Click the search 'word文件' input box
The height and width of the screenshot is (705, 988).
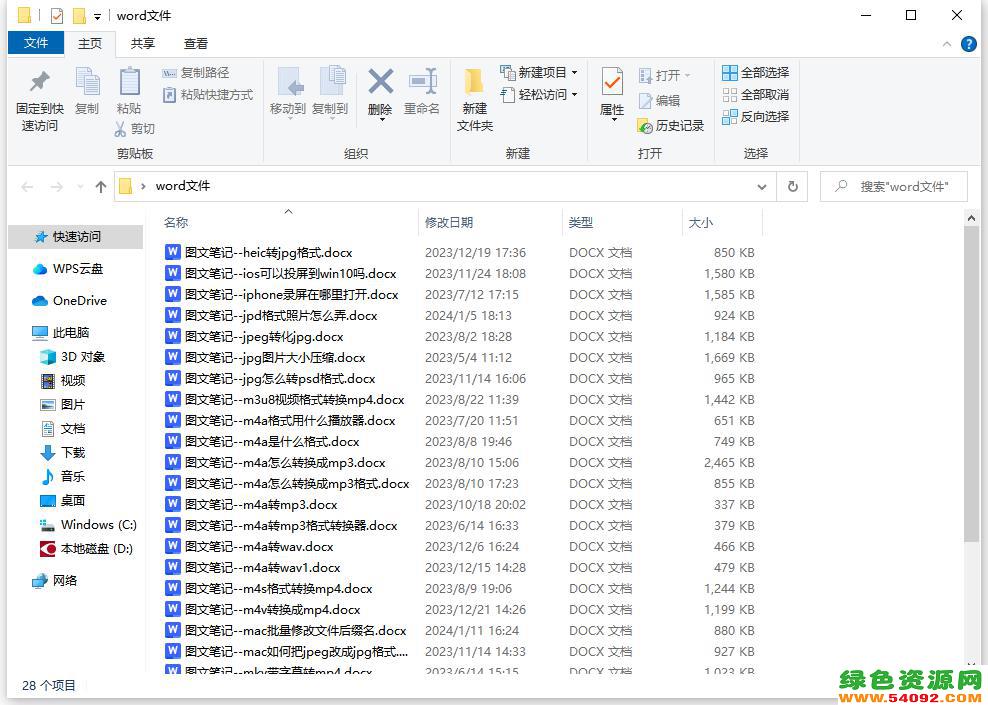893,186
